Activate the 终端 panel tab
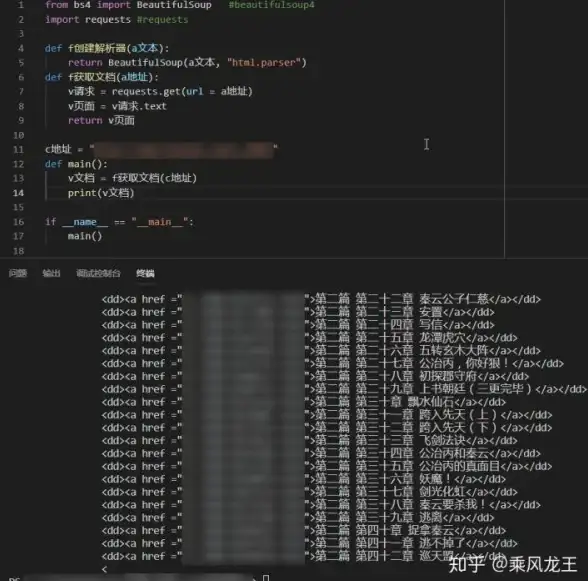This screenshot has width=588, height=581. (x=145, y=273)
